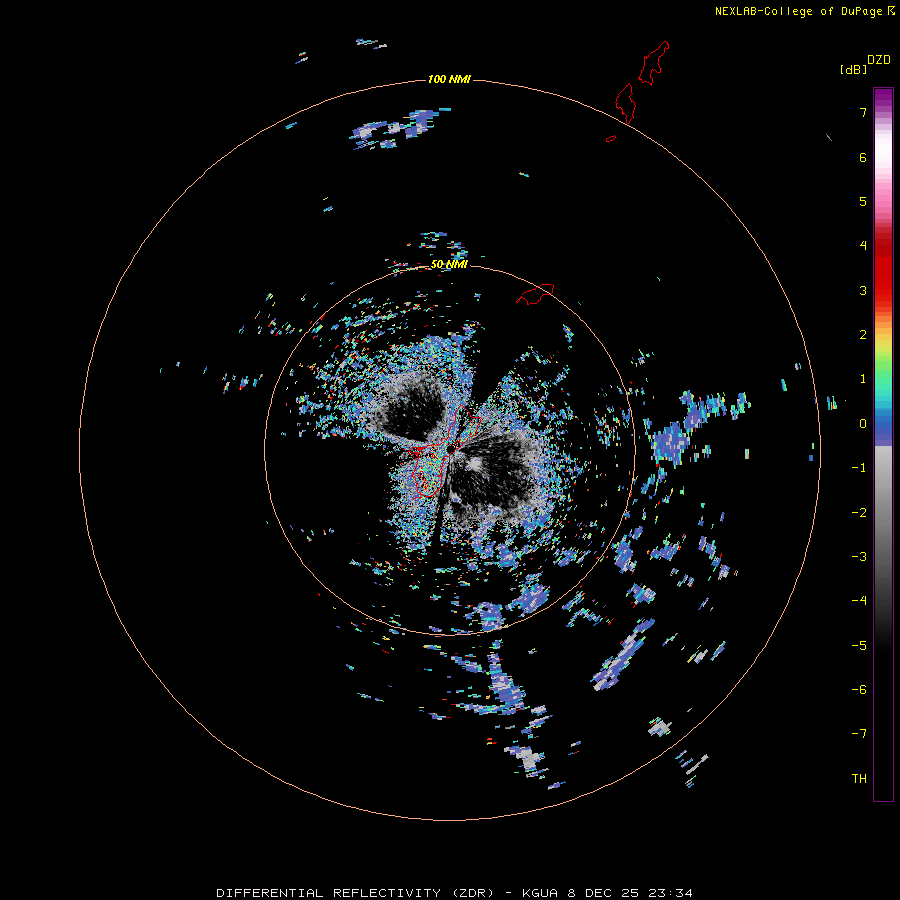The height and width of the screenshot is (900, 900).
Task: Click the 100 NMI range ring label
Action: [449, 79]
